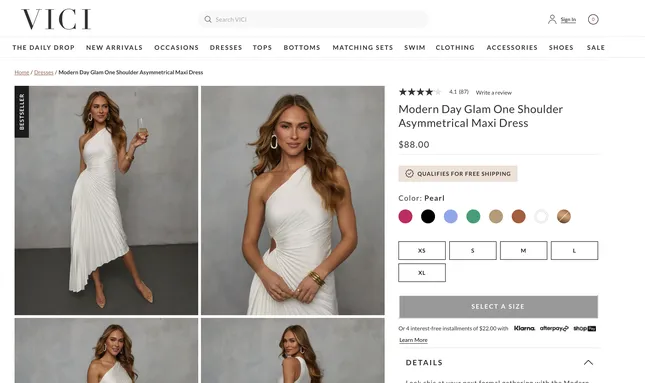Click the Afterpay logo
The image size is (645, 383).
(x=554, y=328)
